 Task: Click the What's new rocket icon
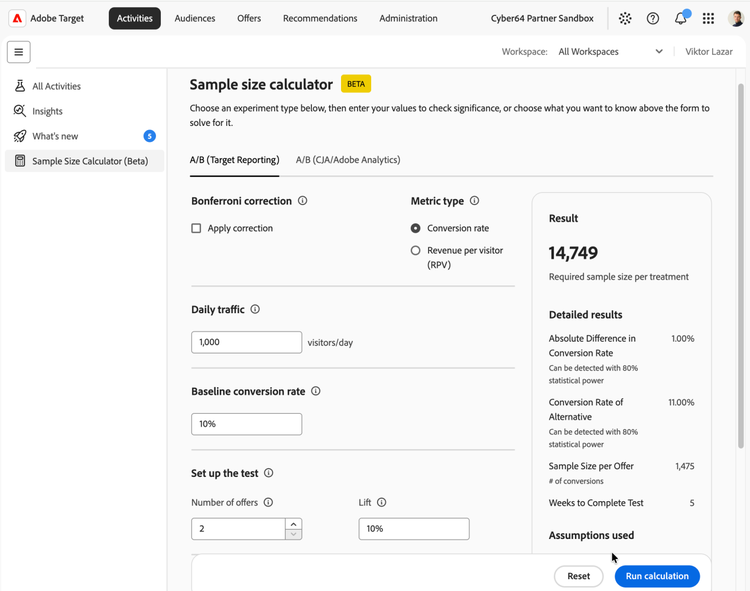(x=20, y=136)
